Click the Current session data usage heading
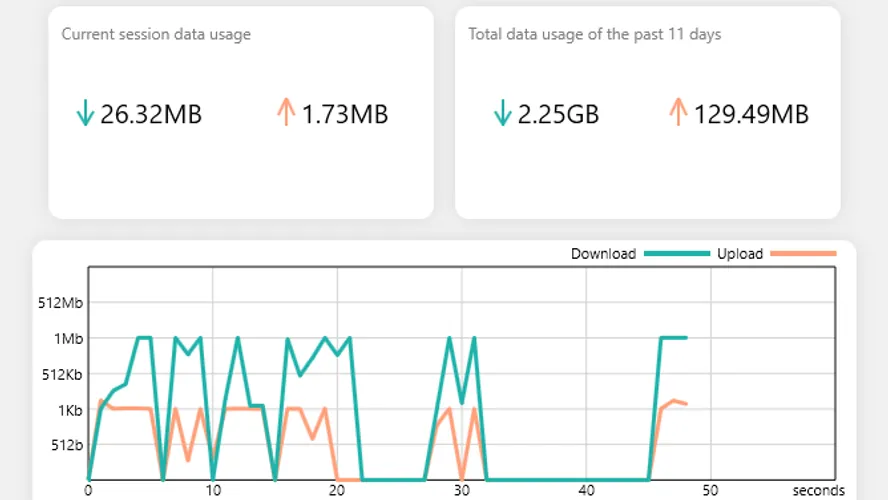The width and height of the screenshot is (888, 500). tap(156, 34)
